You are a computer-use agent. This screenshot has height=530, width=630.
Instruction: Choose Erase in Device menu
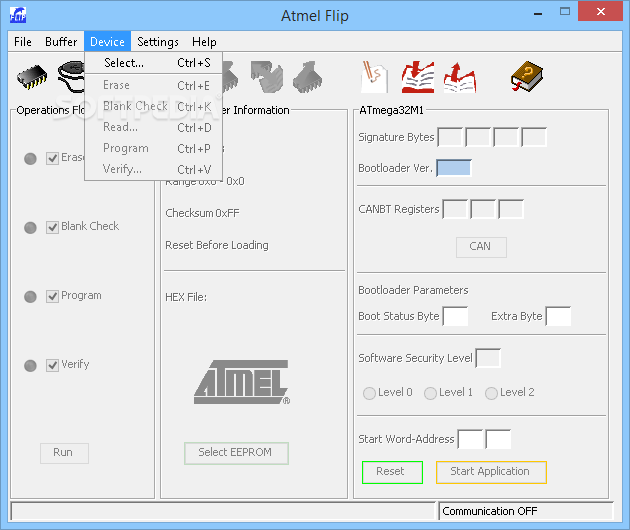point(153,85)
